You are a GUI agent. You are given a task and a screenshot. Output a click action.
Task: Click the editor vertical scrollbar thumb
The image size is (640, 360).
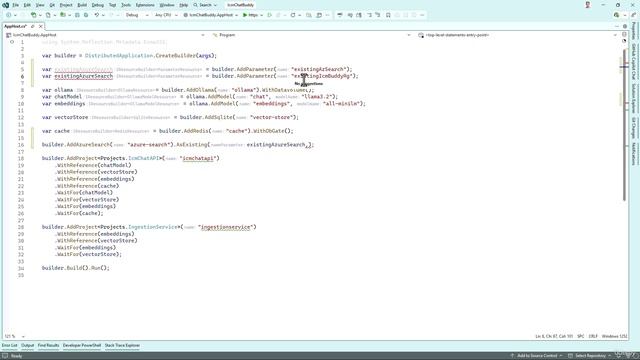(x=624, y=124)
